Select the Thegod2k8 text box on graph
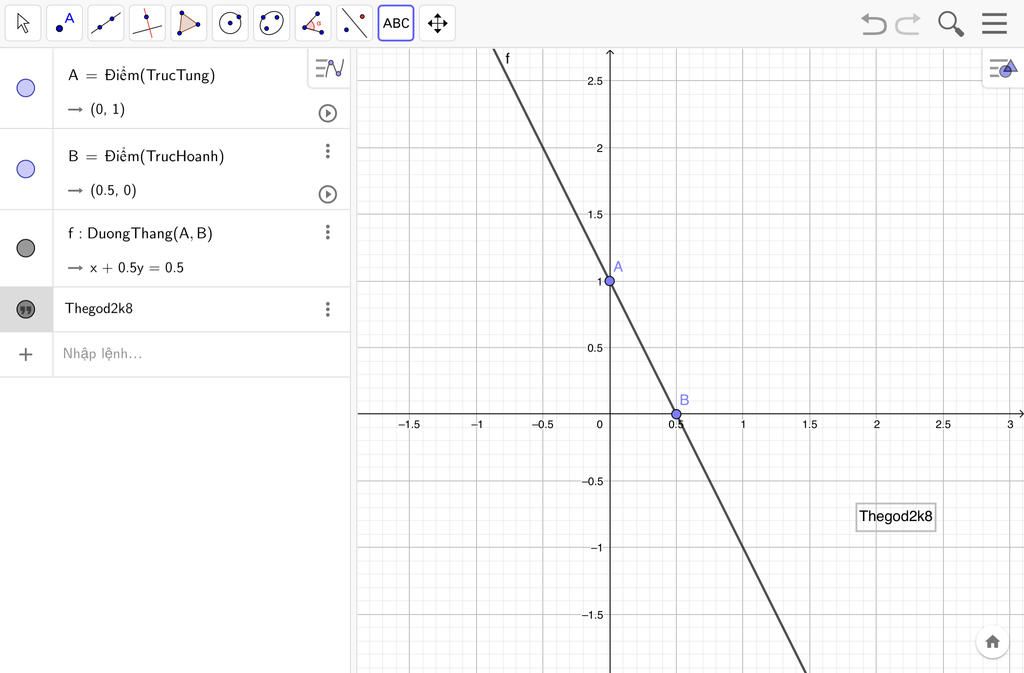The width and height of the screenshot is (1024, 673). coord(895,516)
